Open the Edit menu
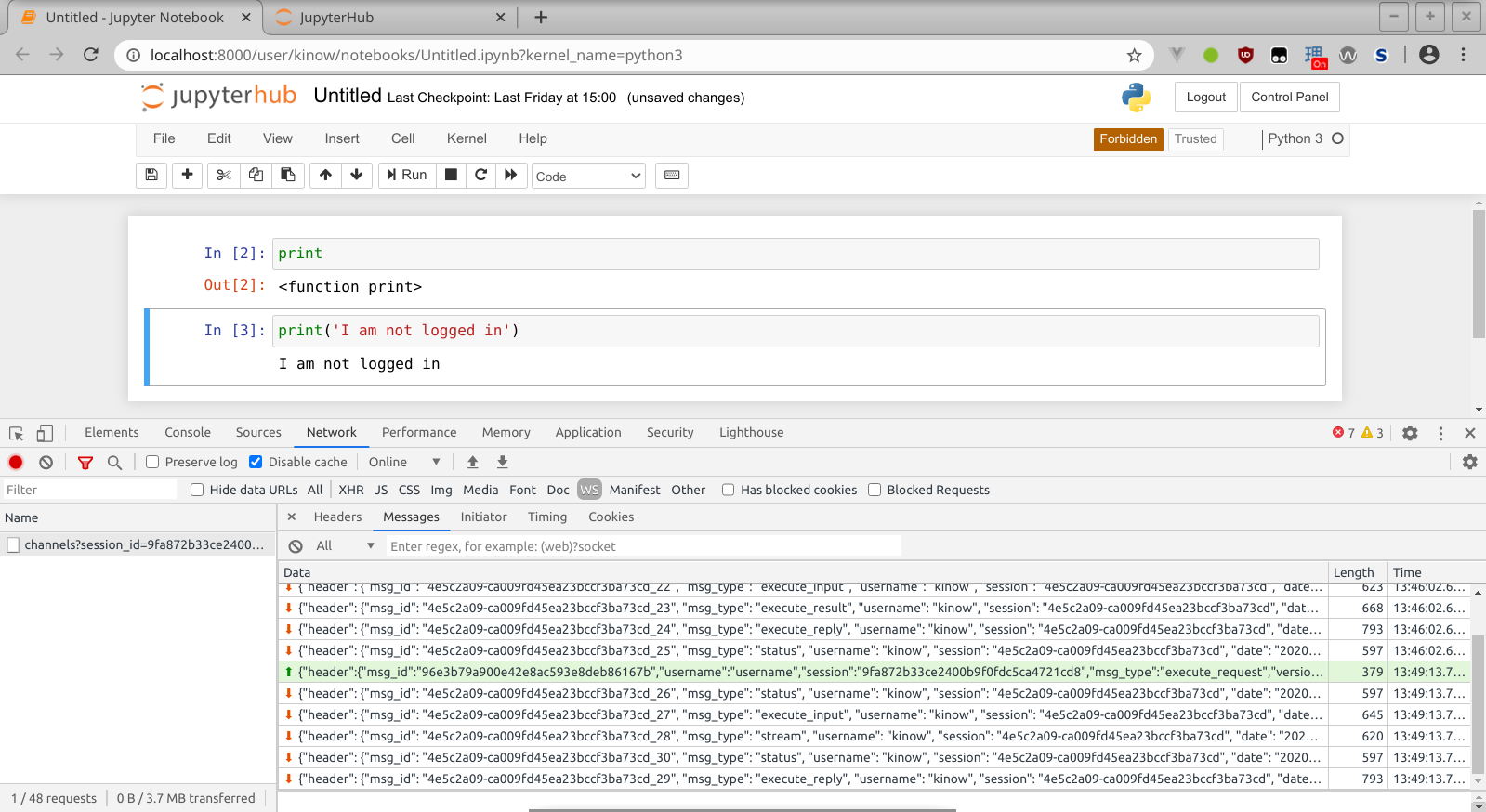 pos(219,138)
